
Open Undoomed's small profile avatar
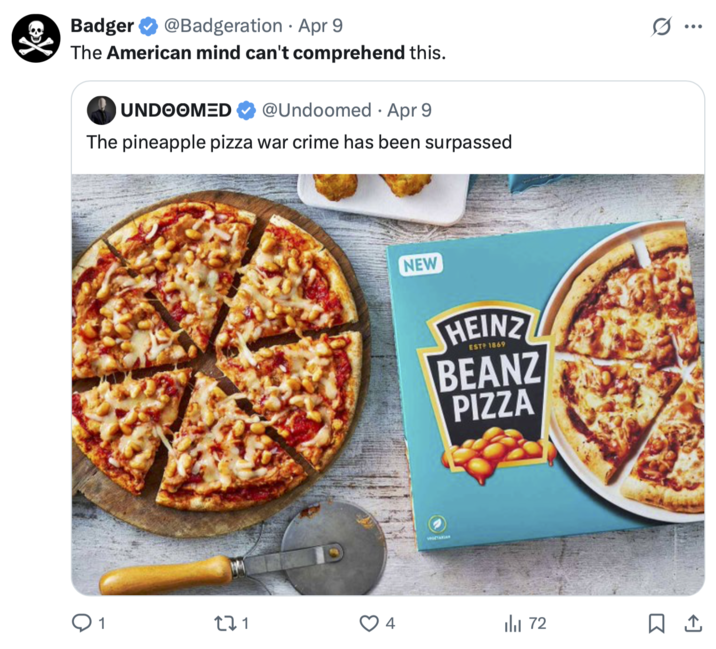[x=101, y=110]
